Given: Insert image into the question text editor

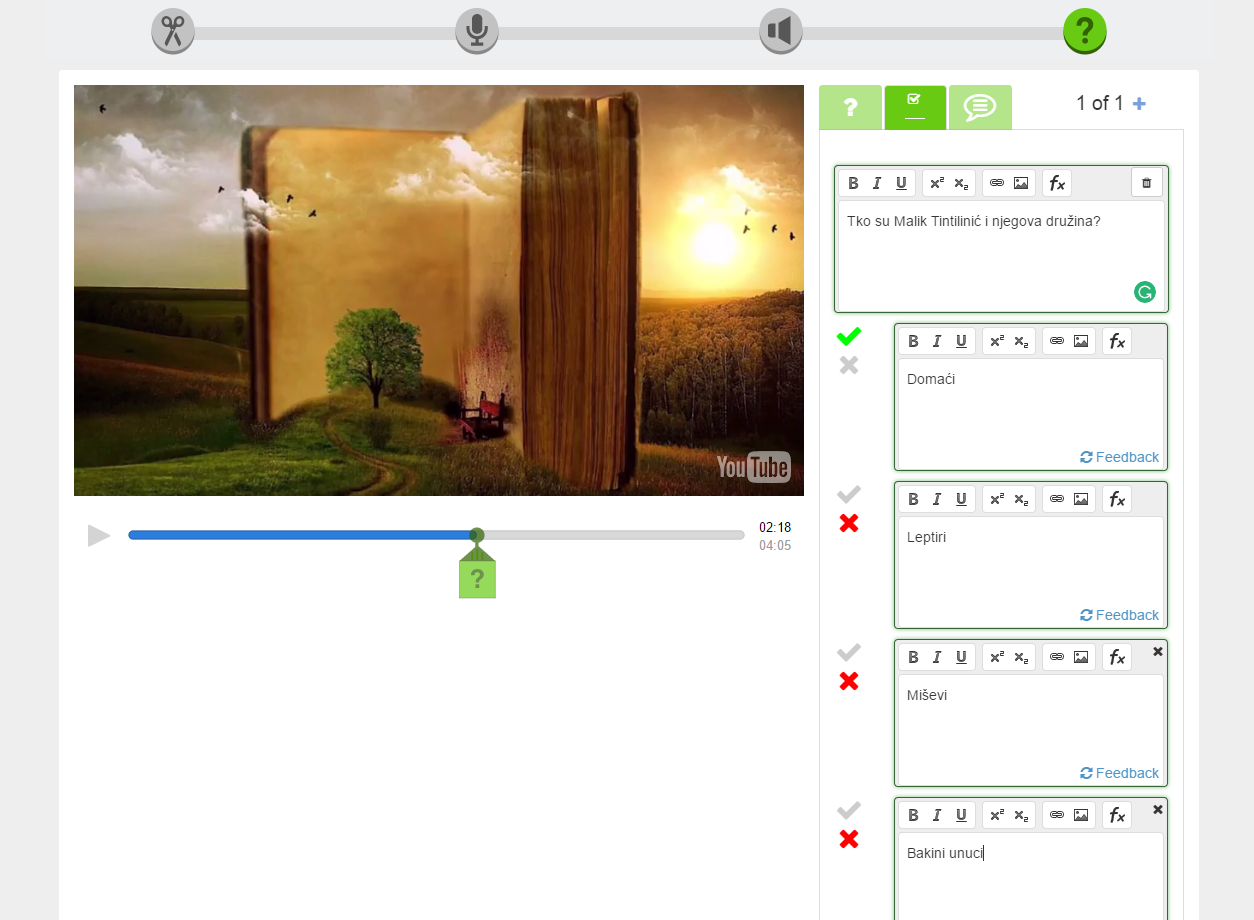Looking at the screenshot, I should (x=1021, y=183).
